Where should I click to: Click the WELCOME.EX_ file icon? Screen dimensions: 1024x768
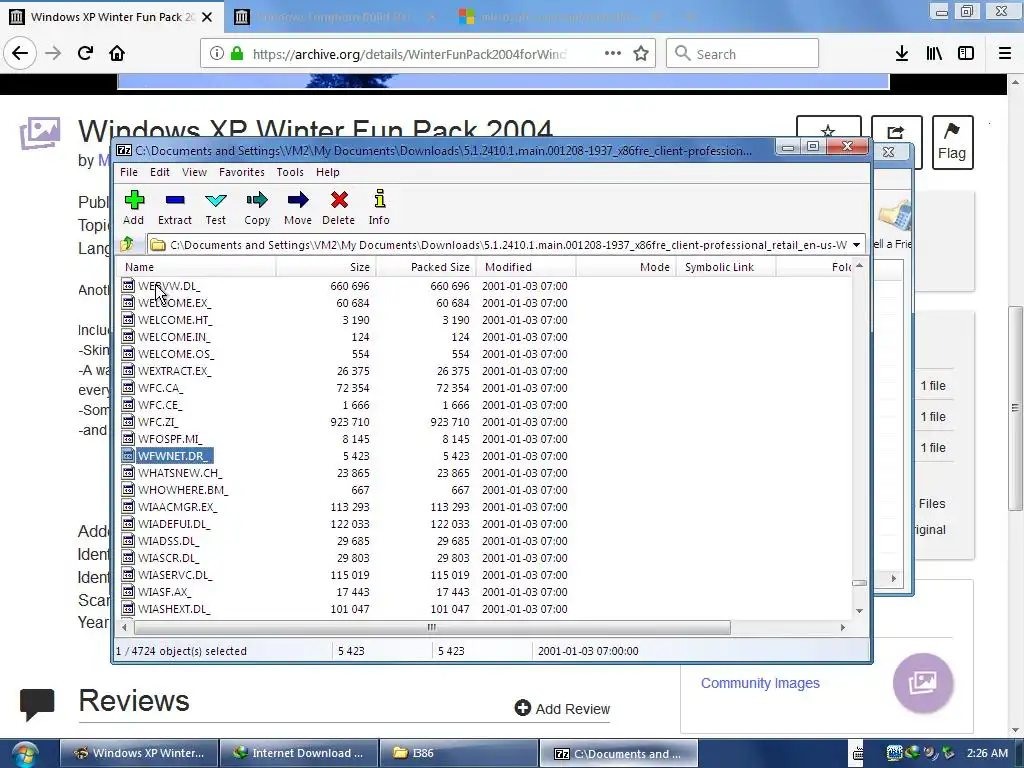128,303
